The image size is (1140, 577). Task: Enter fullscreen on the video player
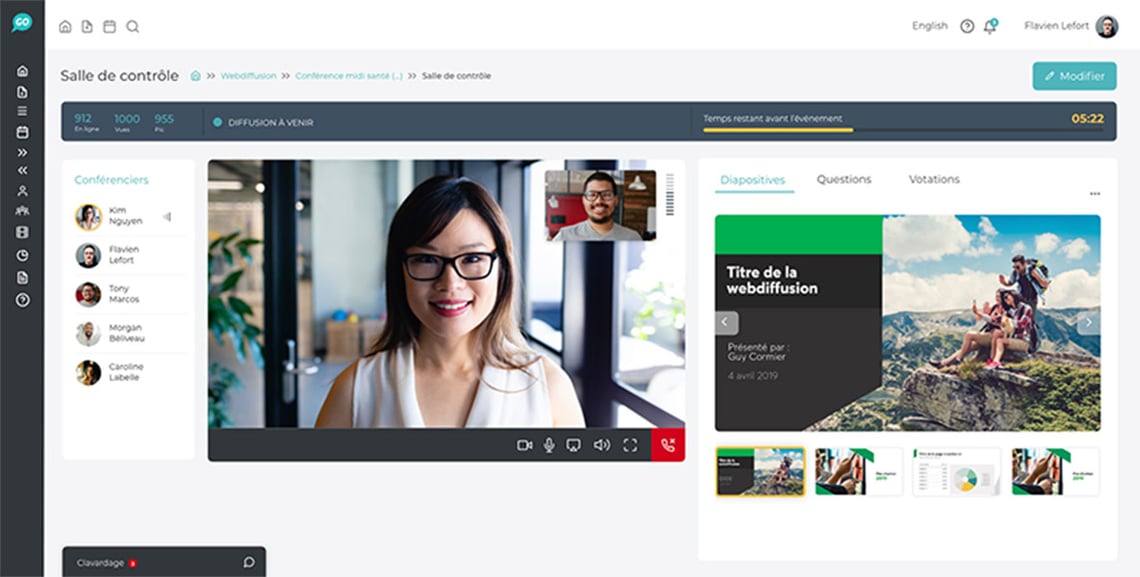[x=629, y=446]
